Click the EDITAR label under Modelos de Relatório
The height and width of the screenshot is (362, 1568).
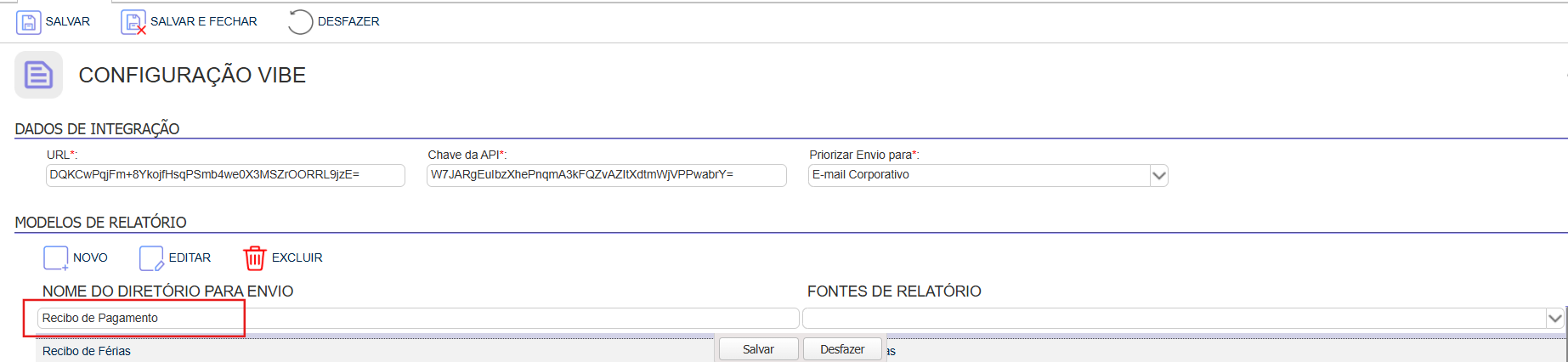[190, 257]
